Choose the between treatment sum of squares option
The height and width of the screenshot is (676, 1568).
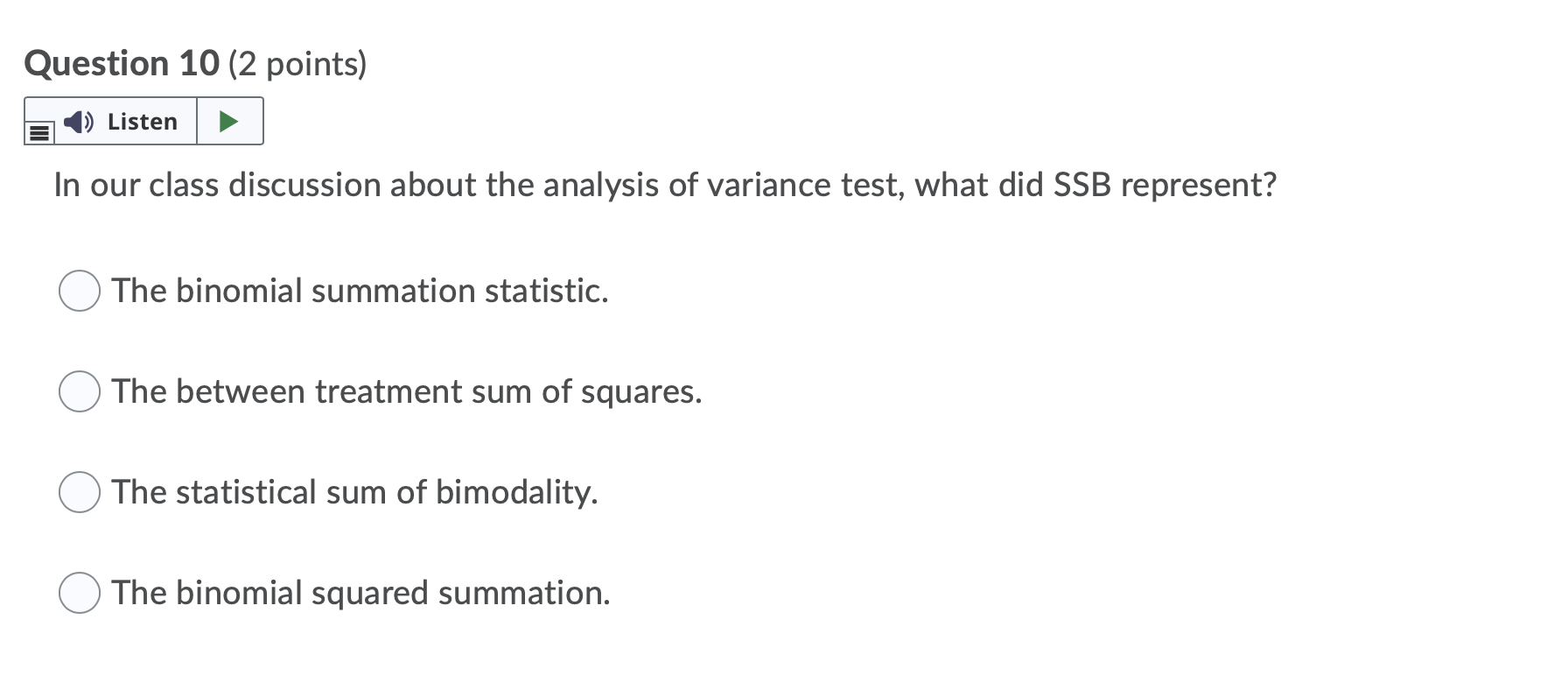(x=79, y=392)
